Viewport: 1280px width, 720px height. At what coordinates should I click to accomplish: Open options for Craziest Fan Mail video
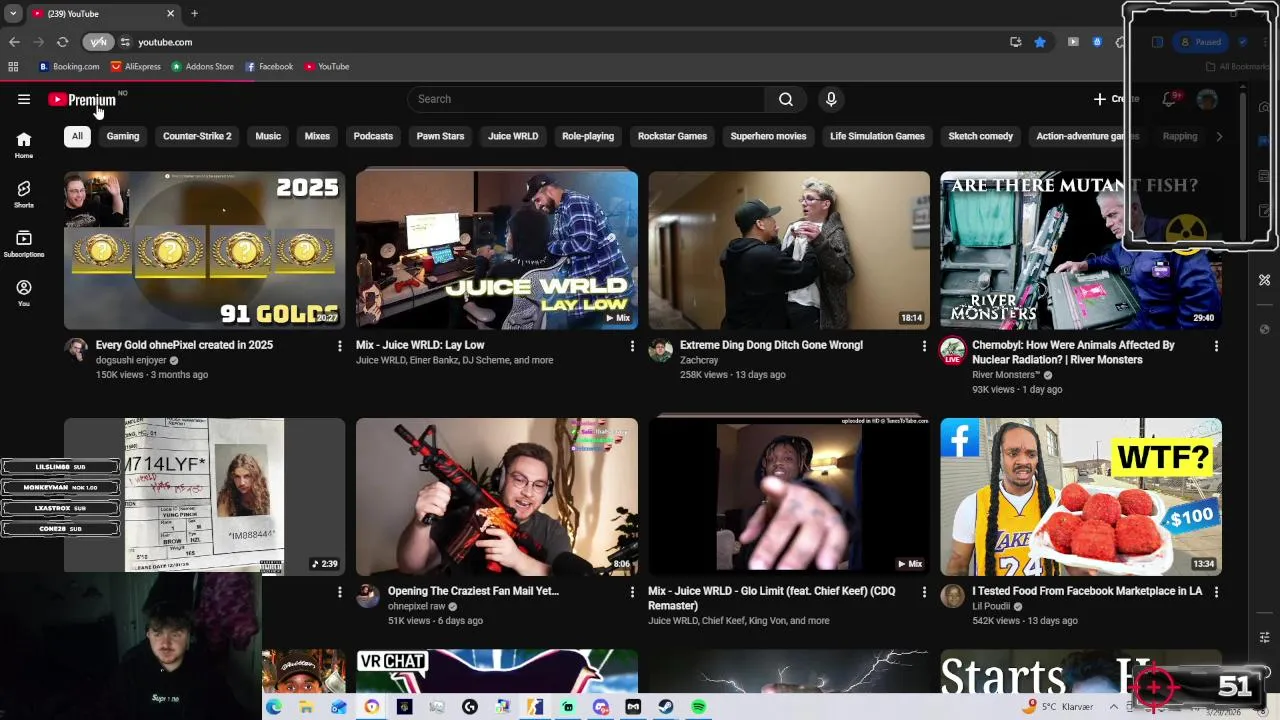[x=632, y=592]
